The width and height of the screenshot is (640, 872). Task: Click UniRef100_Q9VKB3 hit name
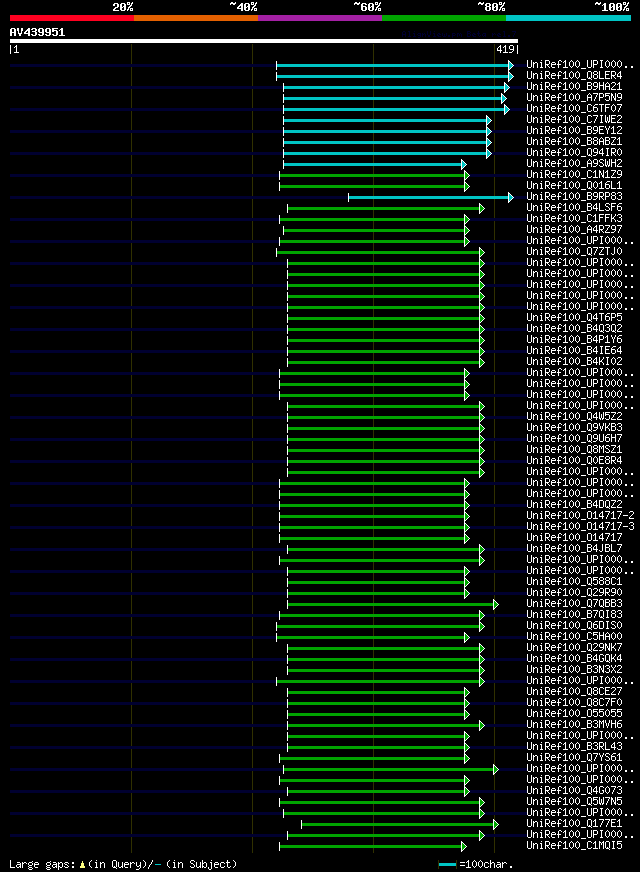point(574,428)
